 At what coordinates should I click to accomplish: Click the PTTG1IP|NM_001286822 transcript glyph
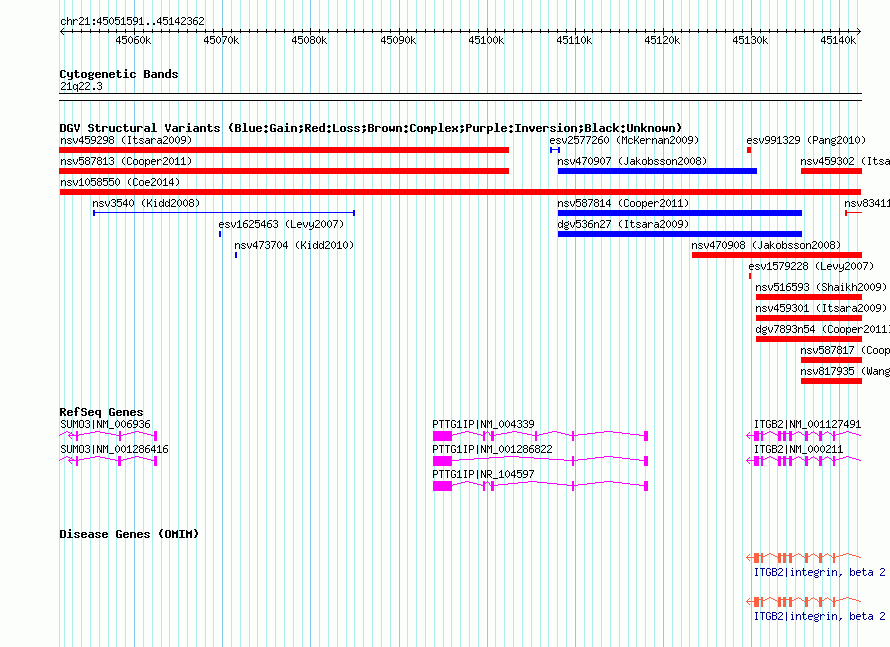click(540, 460)
